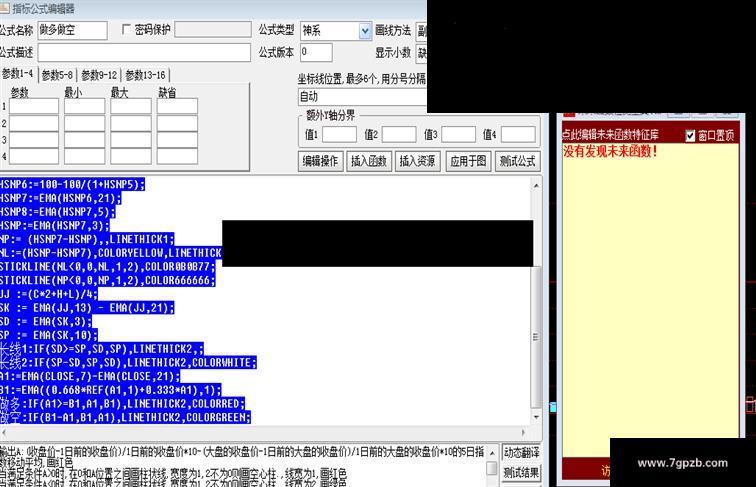Click the password input field
This screenshot has width=756, height=487.
pos(213,29)
